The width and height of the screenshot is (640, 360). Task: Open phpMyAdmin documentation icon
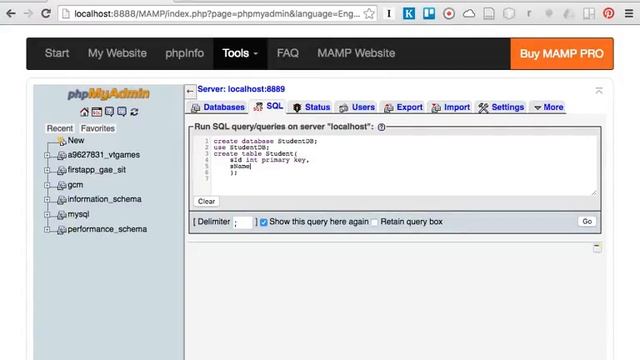pyautogui.click(x=109, y=112)
